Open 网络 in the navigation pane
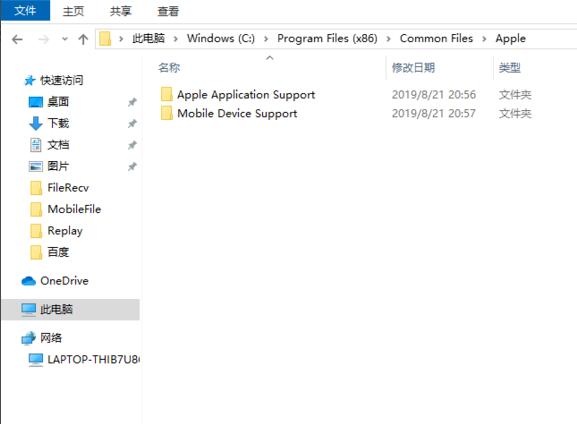The image size is (577, 424). tap(51, 338)
